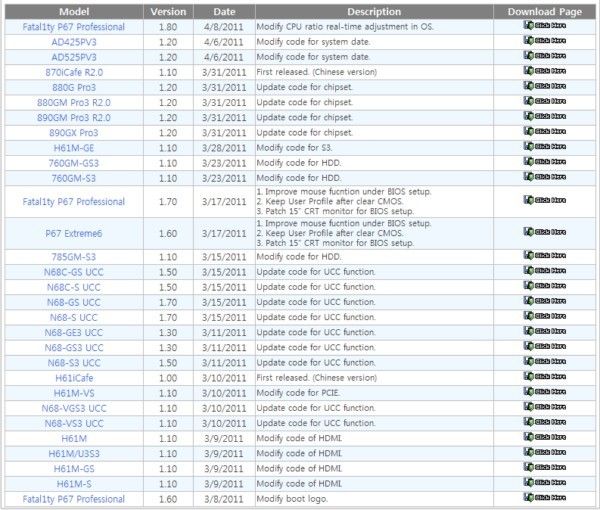Click download icon in H61M row
The height and width of the screenshot is (510, 600).
point(545,437)
